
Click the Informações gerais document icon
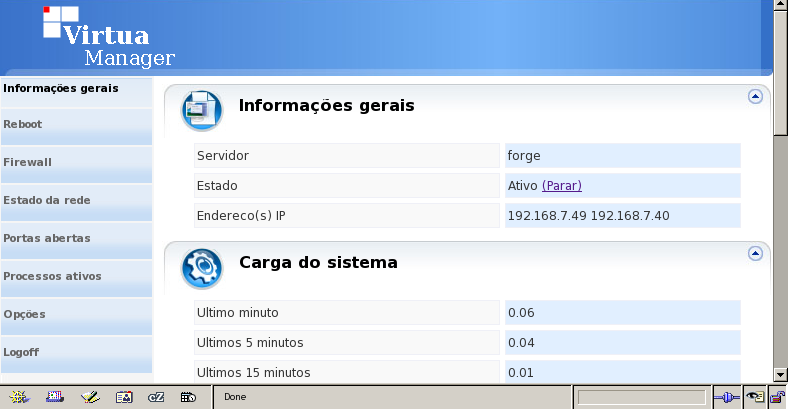click(202, 111)
